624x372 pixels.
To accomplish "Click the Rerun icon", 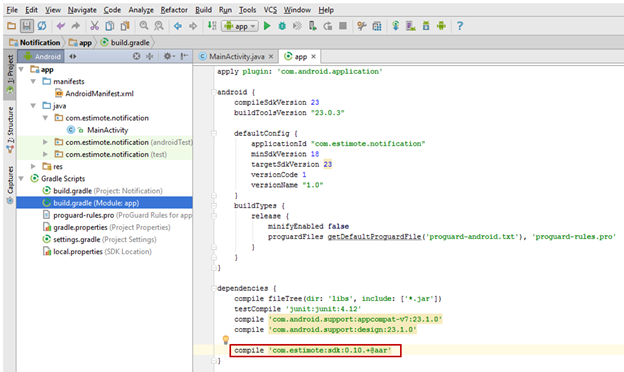I will (328, 26).
